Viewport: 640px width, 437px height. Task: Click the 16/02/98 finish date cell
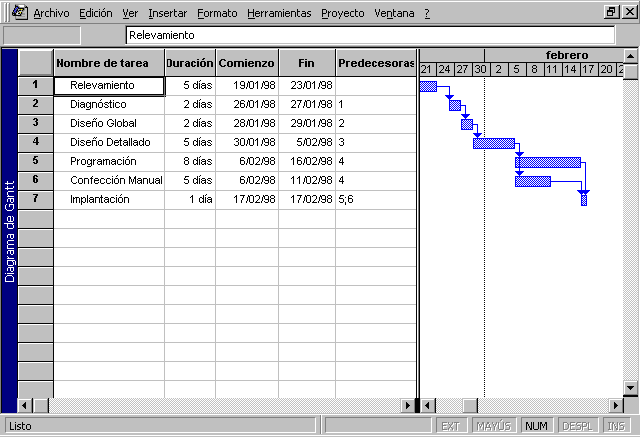(307, 161)
